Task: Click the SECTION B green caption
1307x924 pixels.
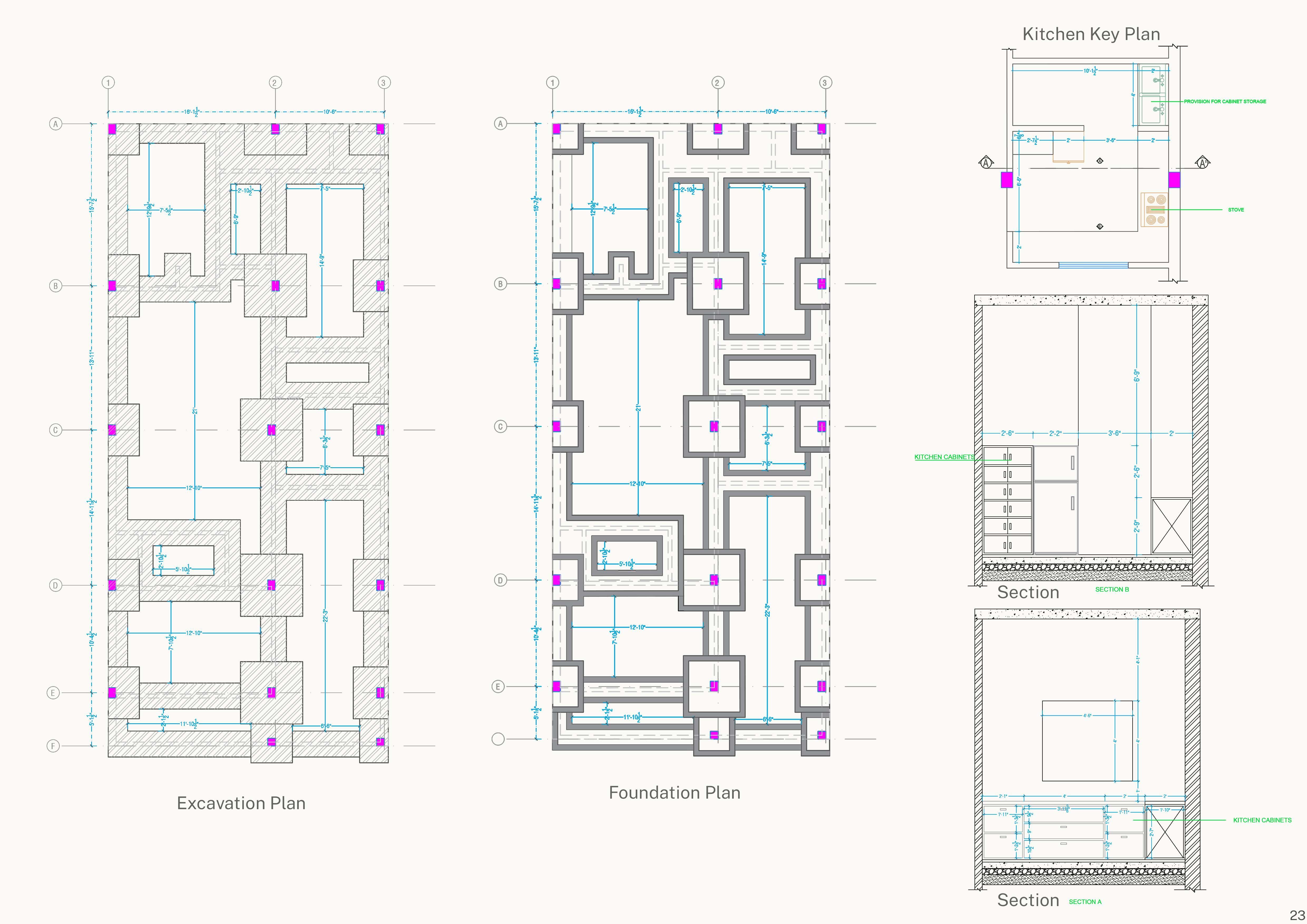Action: point(1112,589)
